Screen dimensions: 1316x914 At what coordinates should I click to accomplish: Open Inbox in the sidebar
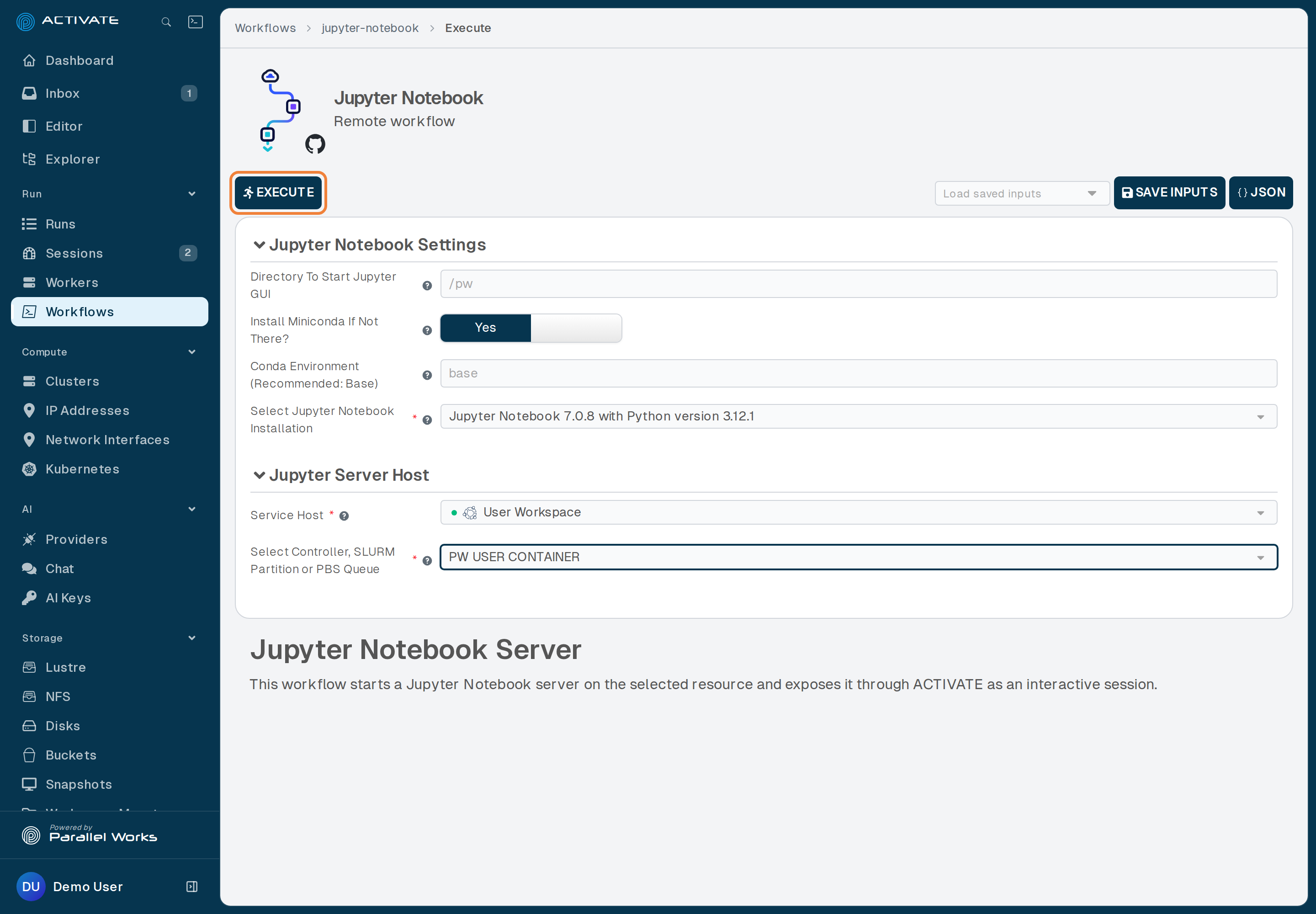pyautogui.click(x=109, y=93)
